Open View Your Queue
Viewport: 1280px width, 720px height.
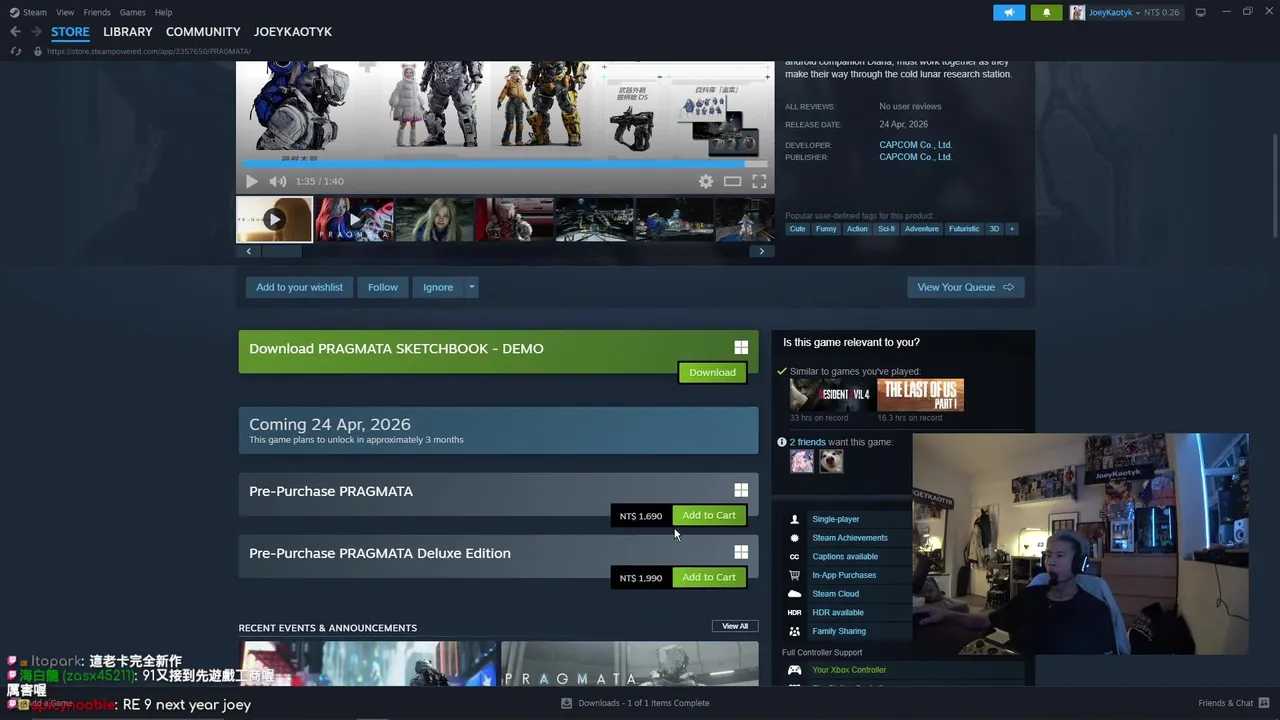[965, 287]
